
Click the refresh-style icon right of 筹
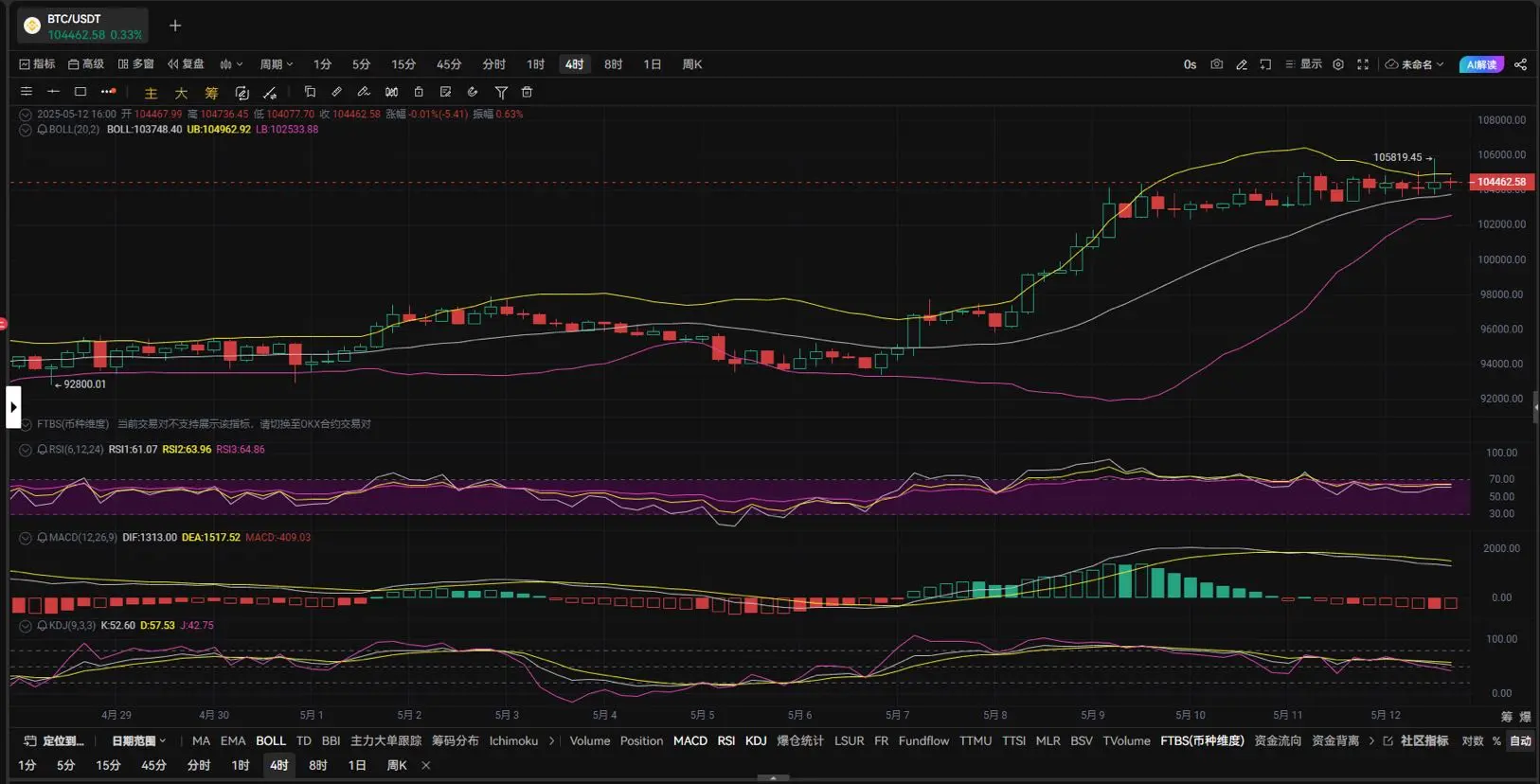(x=242, y=93)
